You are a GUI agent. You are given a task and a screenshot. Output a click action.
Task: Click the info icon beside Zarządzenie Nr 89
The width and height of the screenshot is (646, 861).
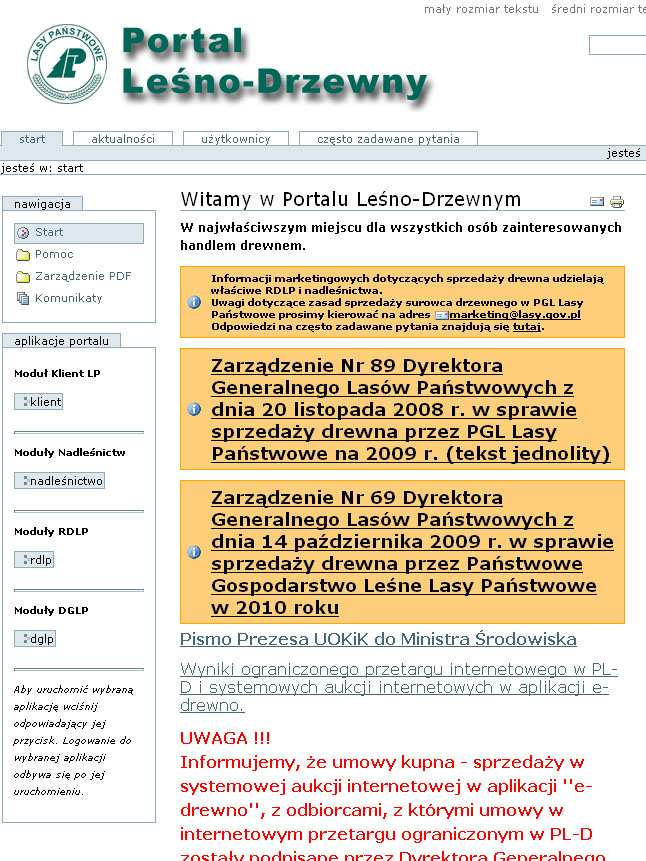tap(194, 409)
